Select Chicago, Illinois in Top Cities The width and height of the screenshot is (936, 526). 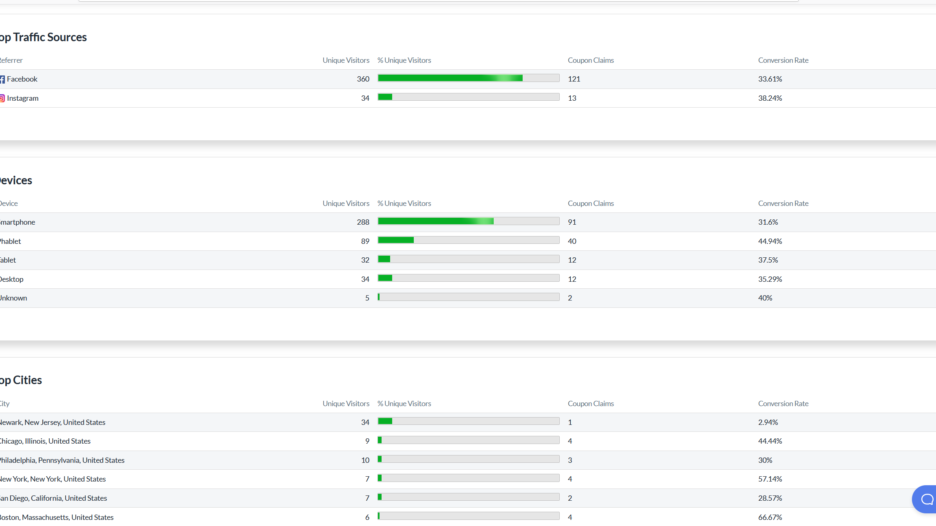coord(45,441)
